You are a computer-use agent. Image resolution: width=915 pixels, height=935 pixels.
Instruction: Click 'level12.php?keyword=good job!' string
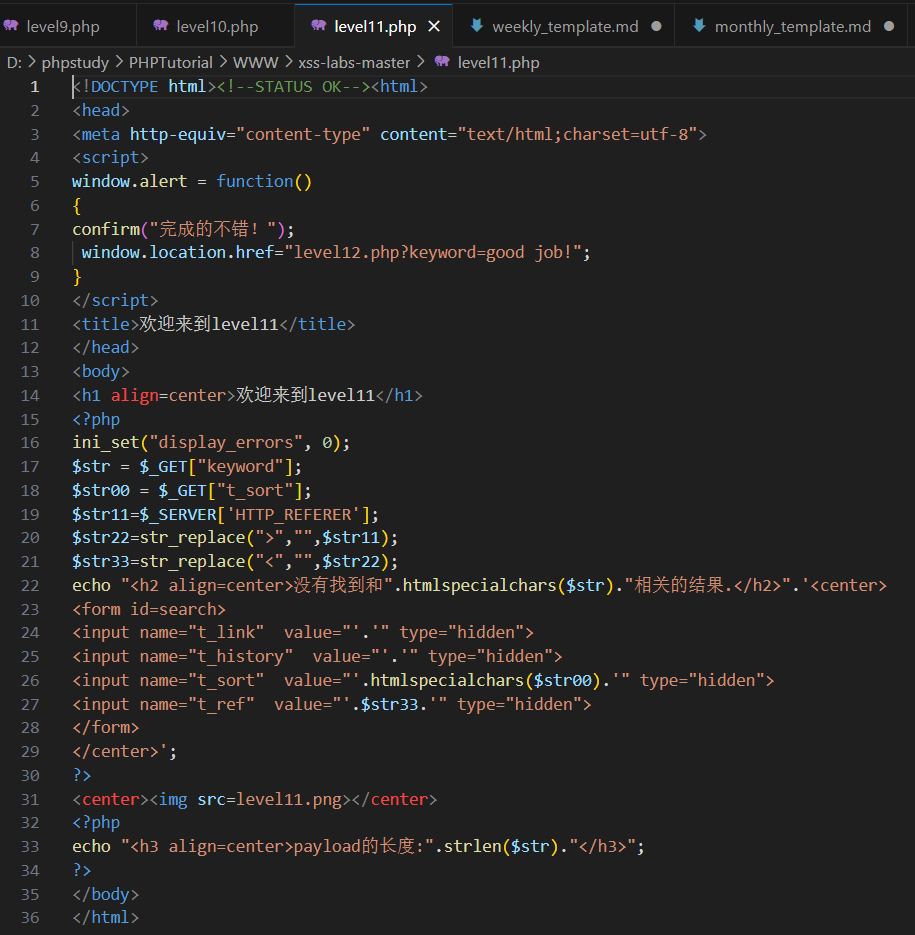432,252
